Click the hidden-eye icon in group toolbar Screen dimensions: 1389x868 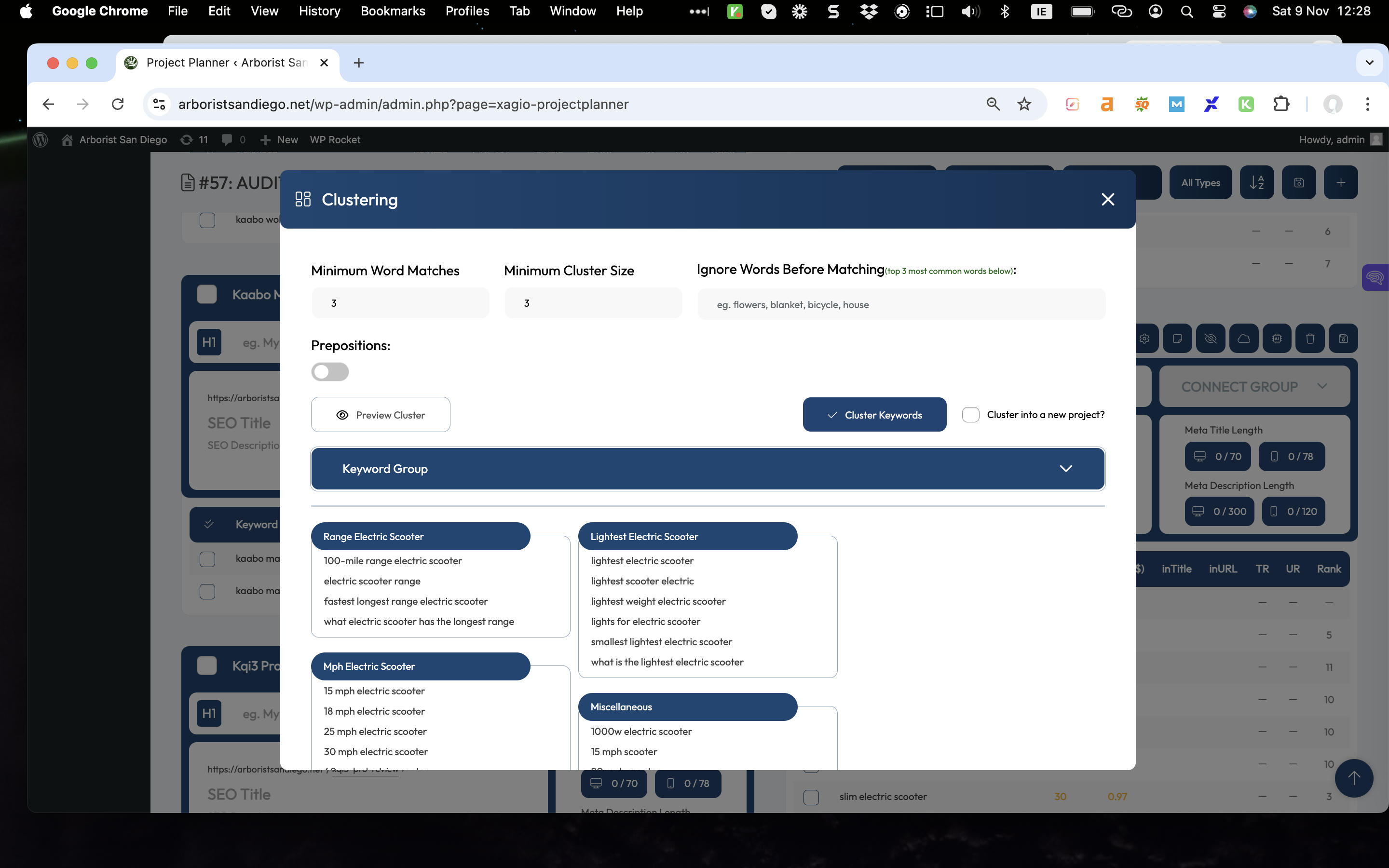coord(1211,338)
